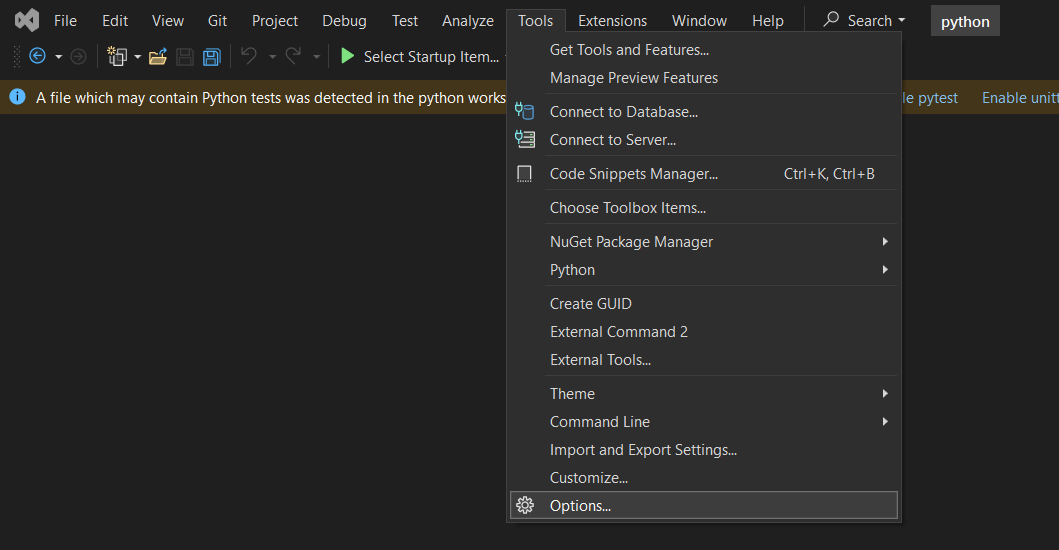The width and height of the screenshot is (1059, 550).
Task: Click the Code Snippets Manager icon
Action: coord(524,174)
